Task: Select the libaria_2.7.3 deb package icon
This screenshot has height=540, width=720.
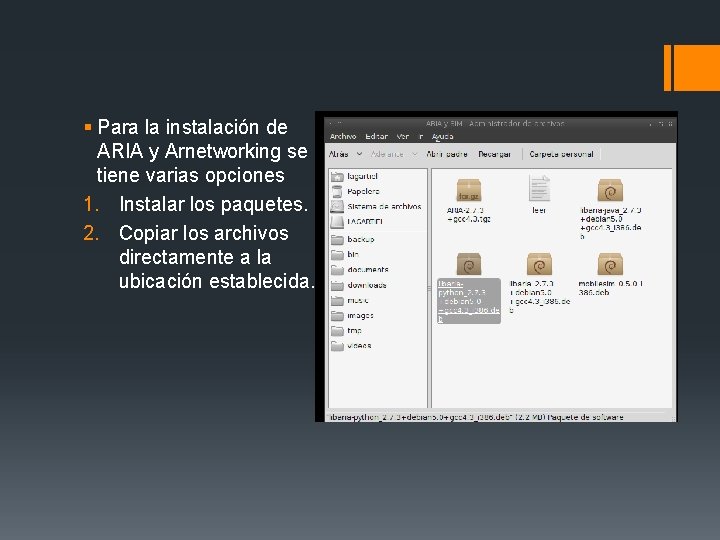Action: click(539, 264)
